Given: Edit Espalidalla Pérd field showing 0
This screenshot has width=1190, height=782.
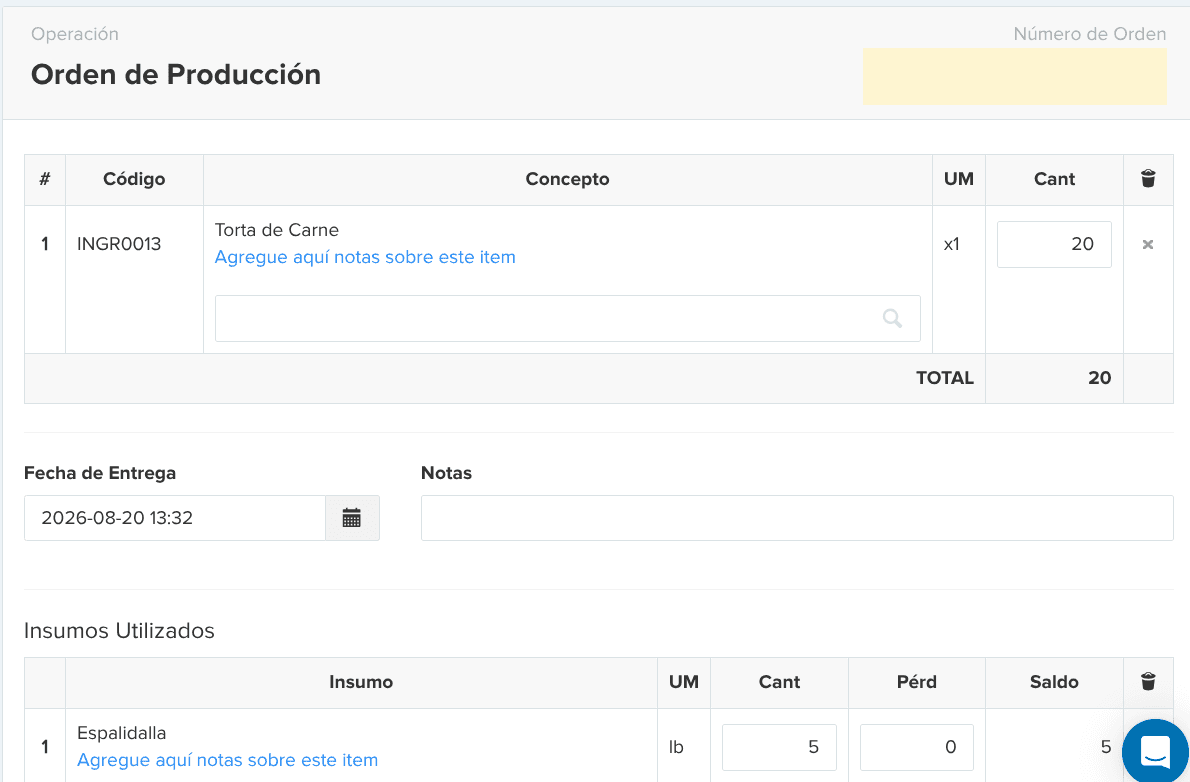Looking at the screenshot, I should point(917,747).
